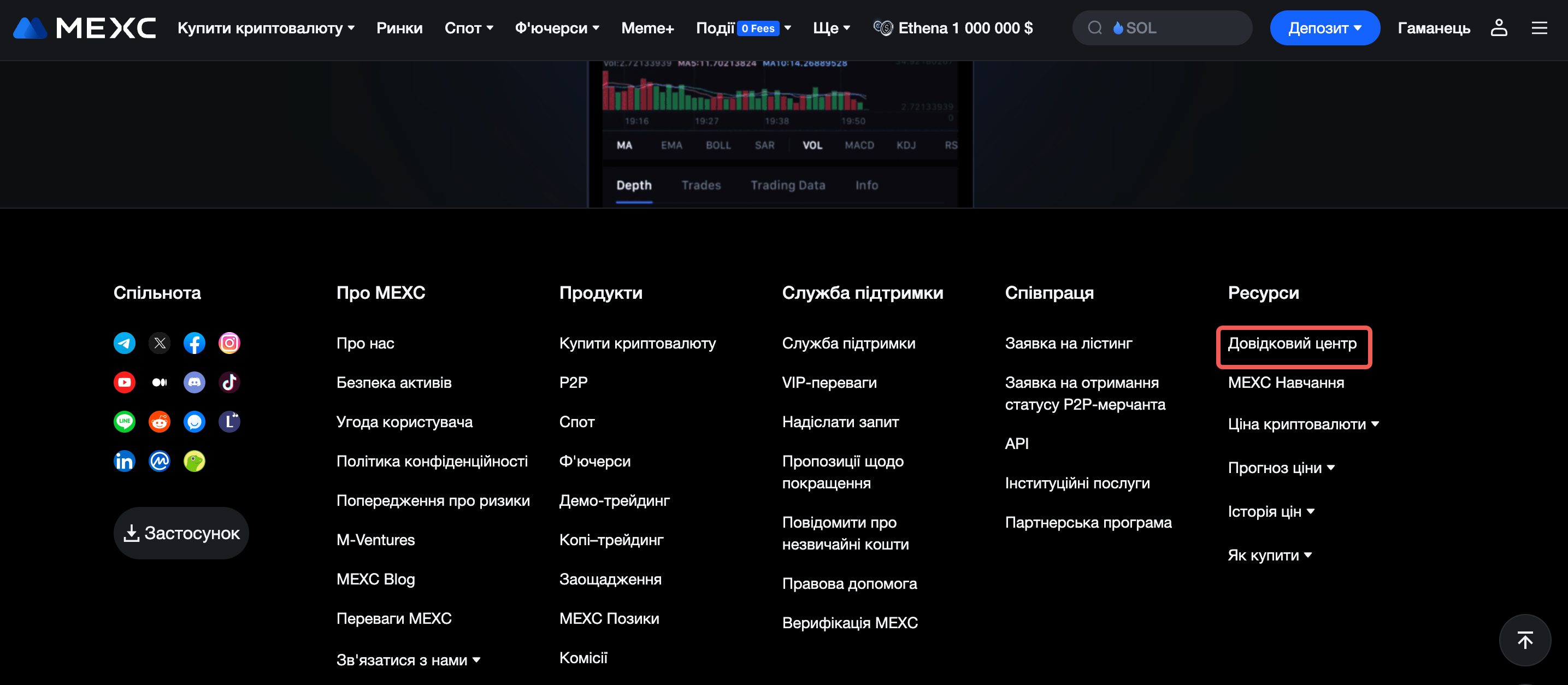The height and width of the screenshot is (685, 1568).
Task: Expand Історія цін in Ресурси
Action: click(x=1271, y=512)
